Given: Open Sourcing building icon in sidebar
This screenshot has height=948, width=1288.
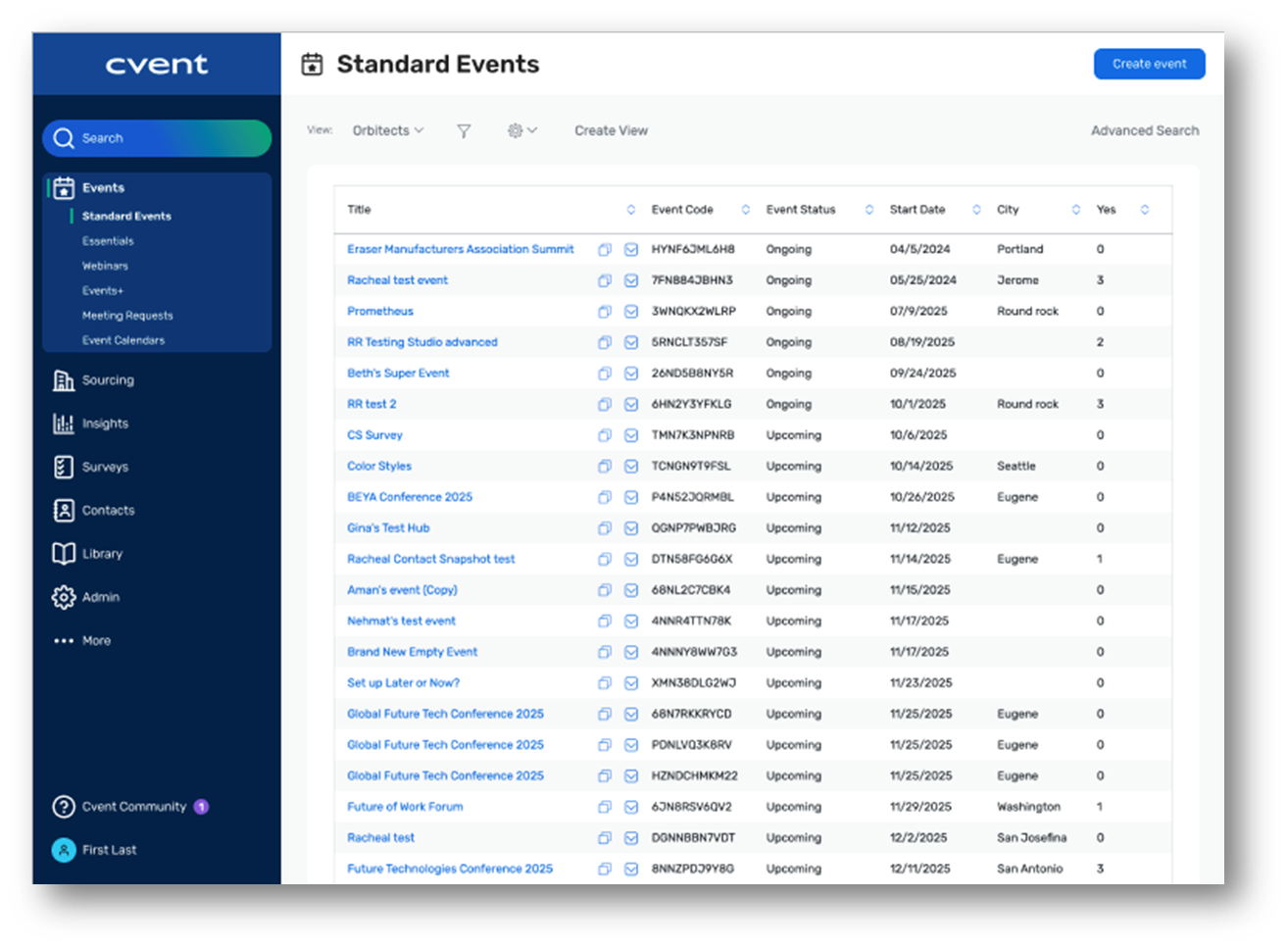Looking at the screenshot, I should pos(64,380).
